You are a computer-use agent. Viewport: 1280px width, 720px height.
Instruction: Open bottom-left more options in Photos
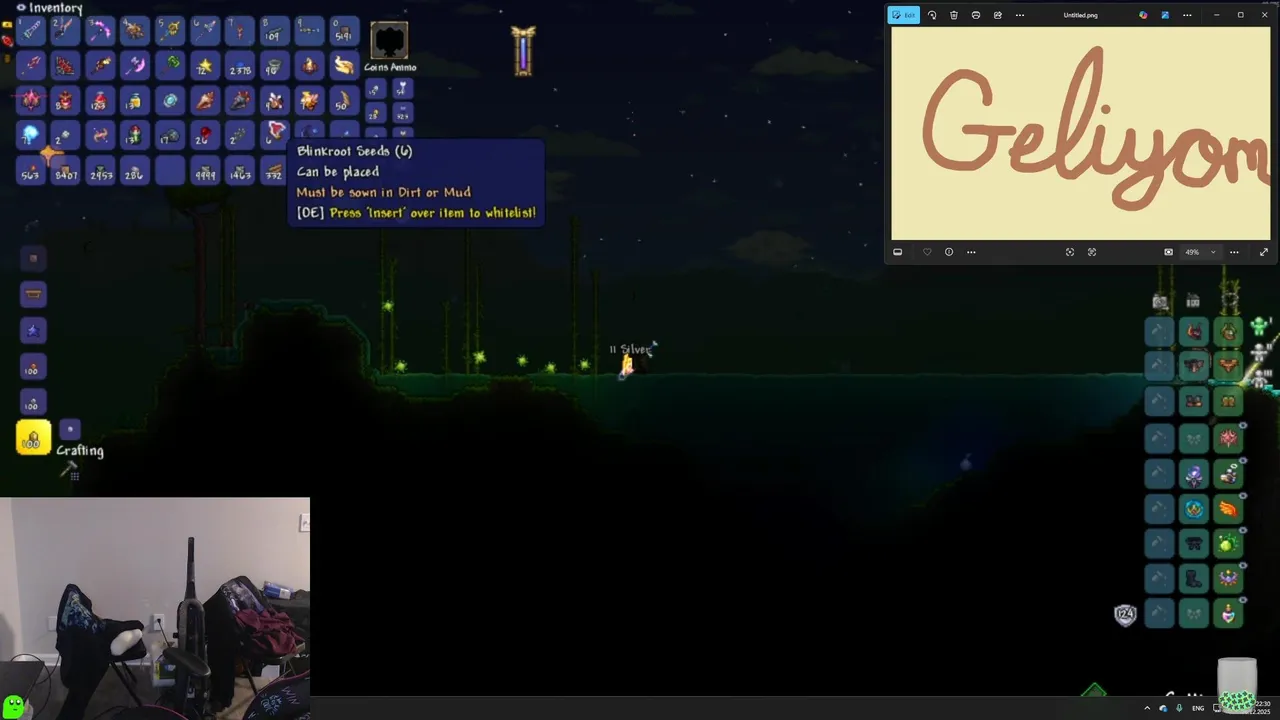coord(971,252)
